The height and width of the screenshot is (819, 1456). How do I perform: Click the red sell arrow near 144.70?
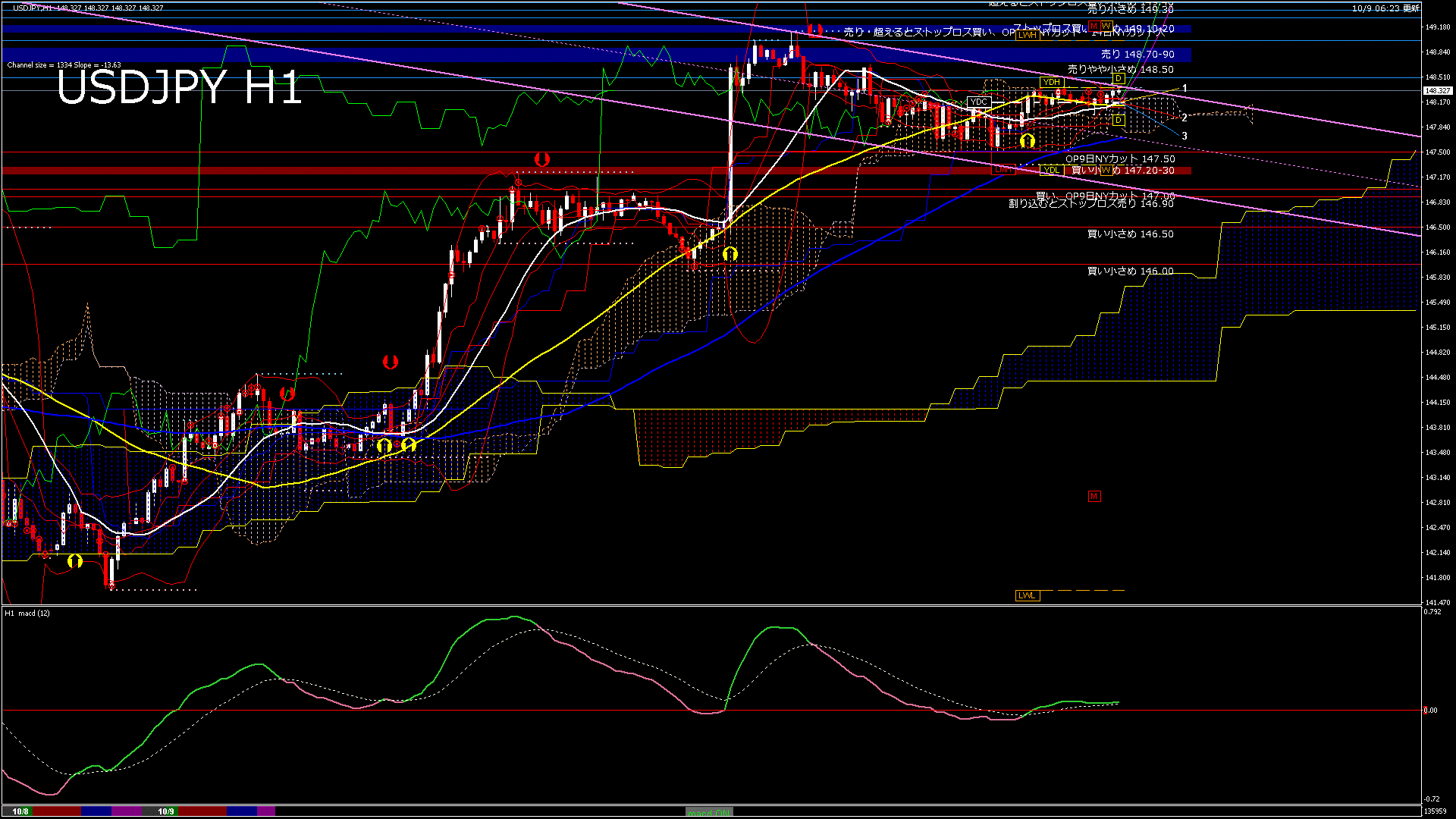(390, 362)
